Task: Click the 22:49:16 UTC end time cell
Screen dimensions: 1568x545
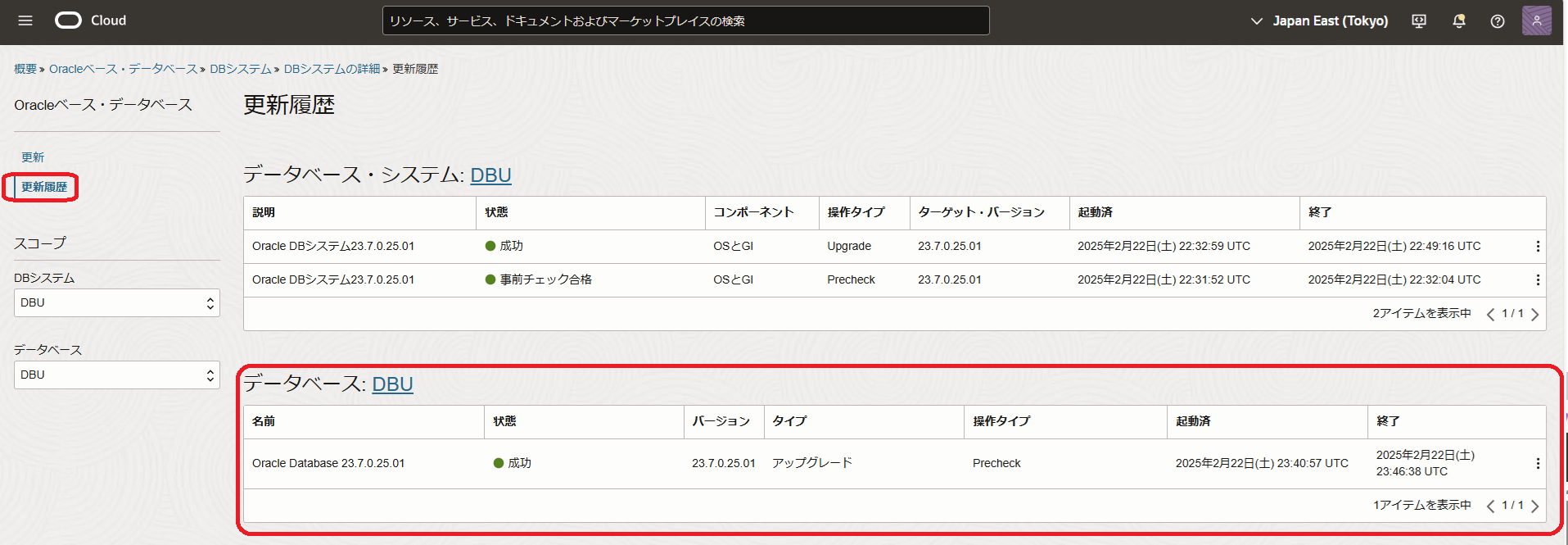Action: [1394, 246]
